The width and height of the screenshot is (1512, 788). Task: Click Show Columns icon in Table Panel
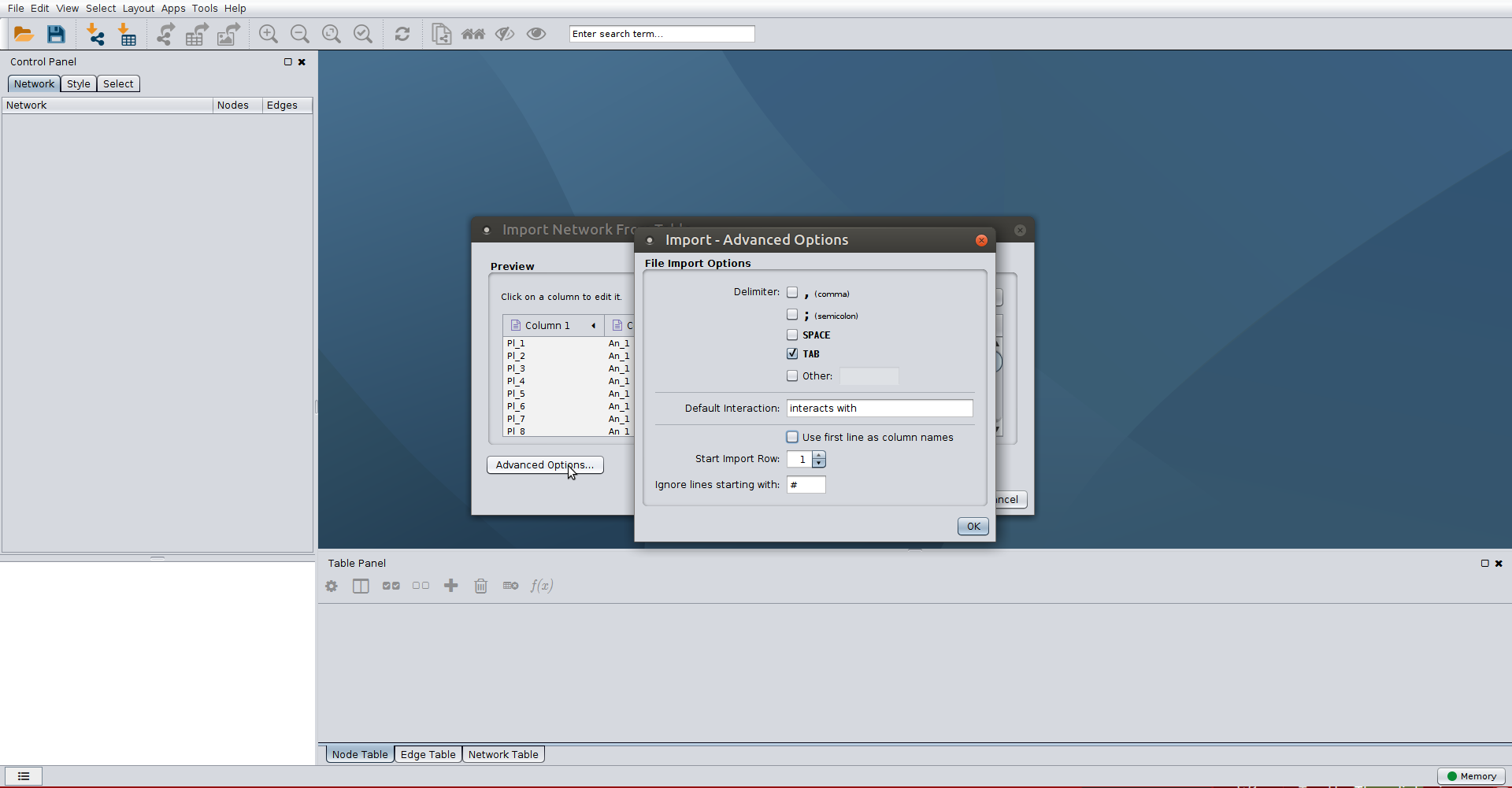click(361, 586)
